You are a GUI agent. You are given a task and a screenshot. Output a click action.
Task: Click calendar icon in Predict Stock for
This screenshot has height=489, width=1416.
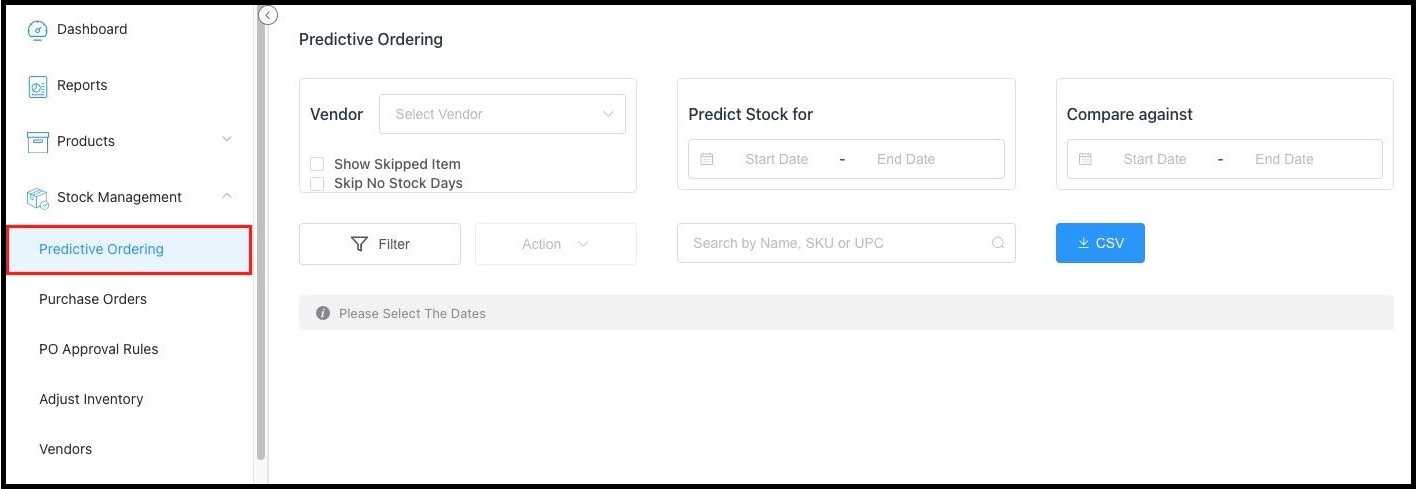(x=707, y=159)
